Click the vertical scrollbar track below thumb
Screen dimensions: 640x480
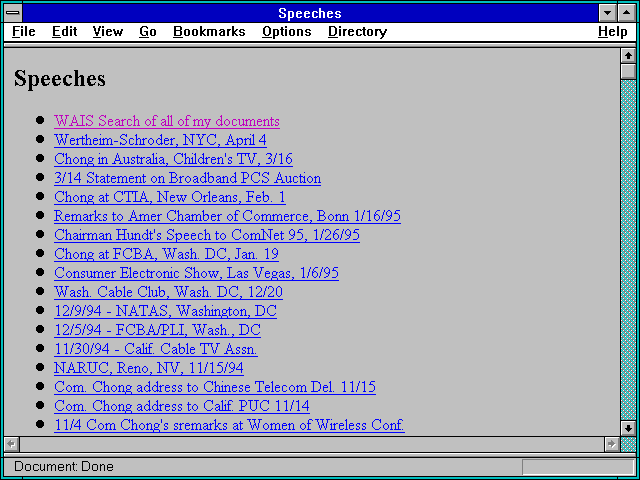pos(628,250)
